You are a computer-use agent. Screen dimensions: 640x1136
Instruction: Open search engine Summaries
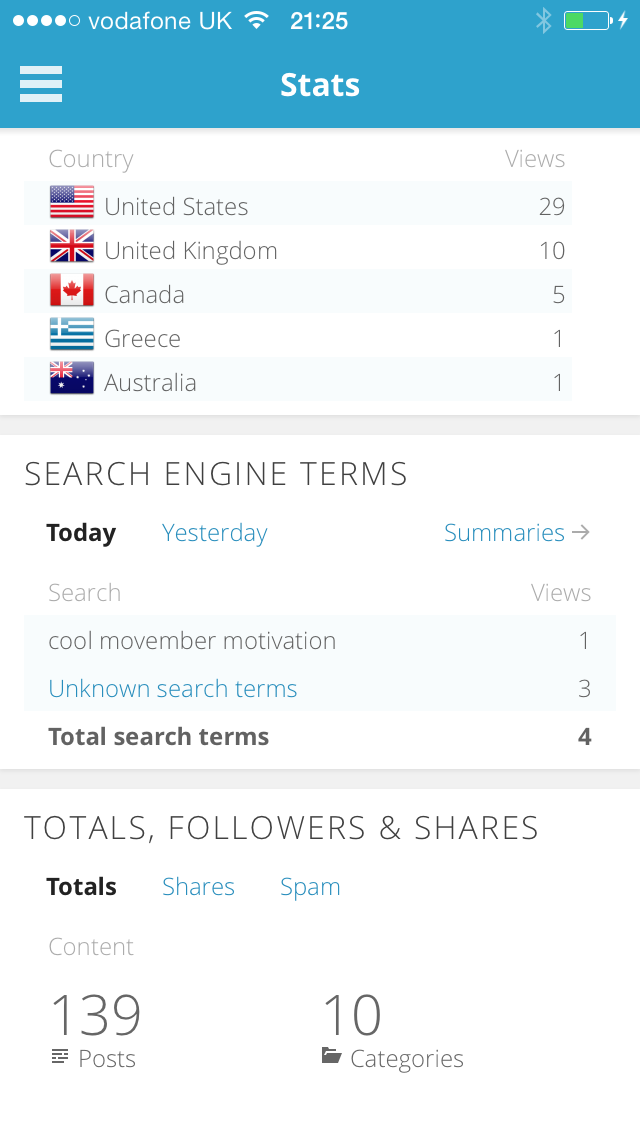pos(516,533)
